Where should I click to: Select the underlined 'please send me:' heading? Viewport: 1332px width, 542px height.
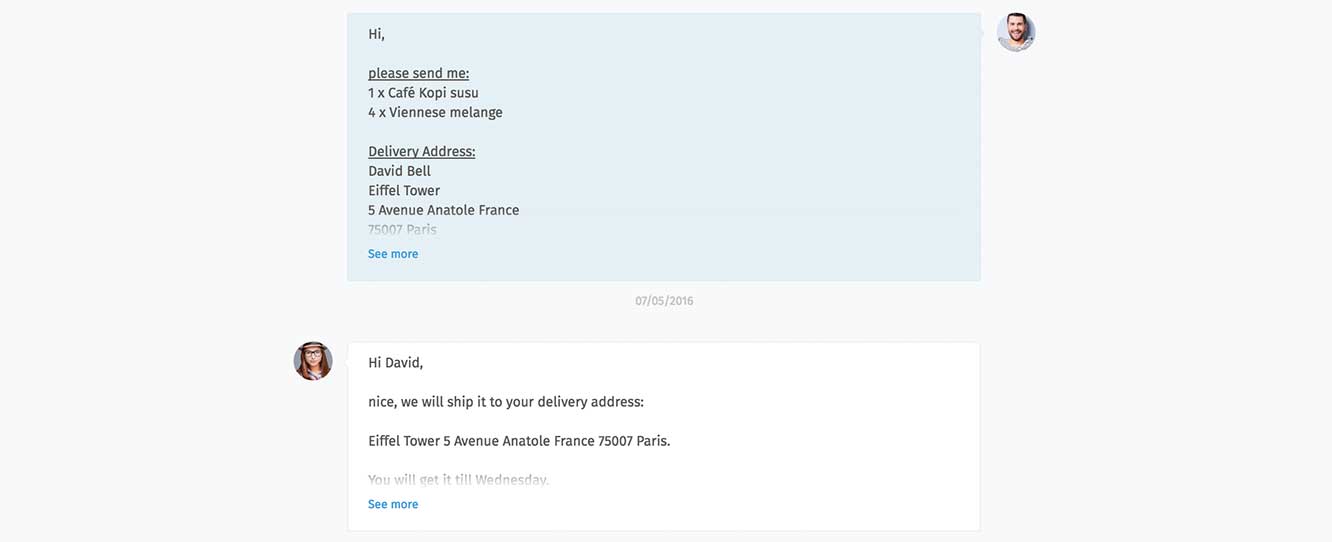click(x=418, y=73)
